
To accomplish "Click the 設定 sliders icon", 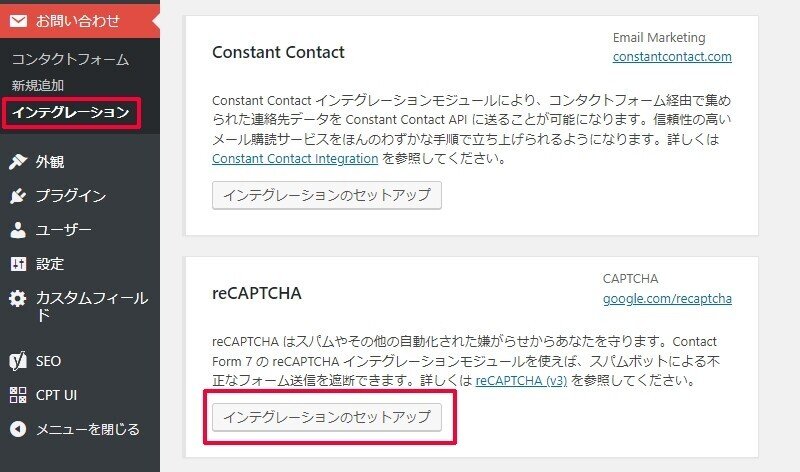I will pyautogui.click(x=18, y=264).
